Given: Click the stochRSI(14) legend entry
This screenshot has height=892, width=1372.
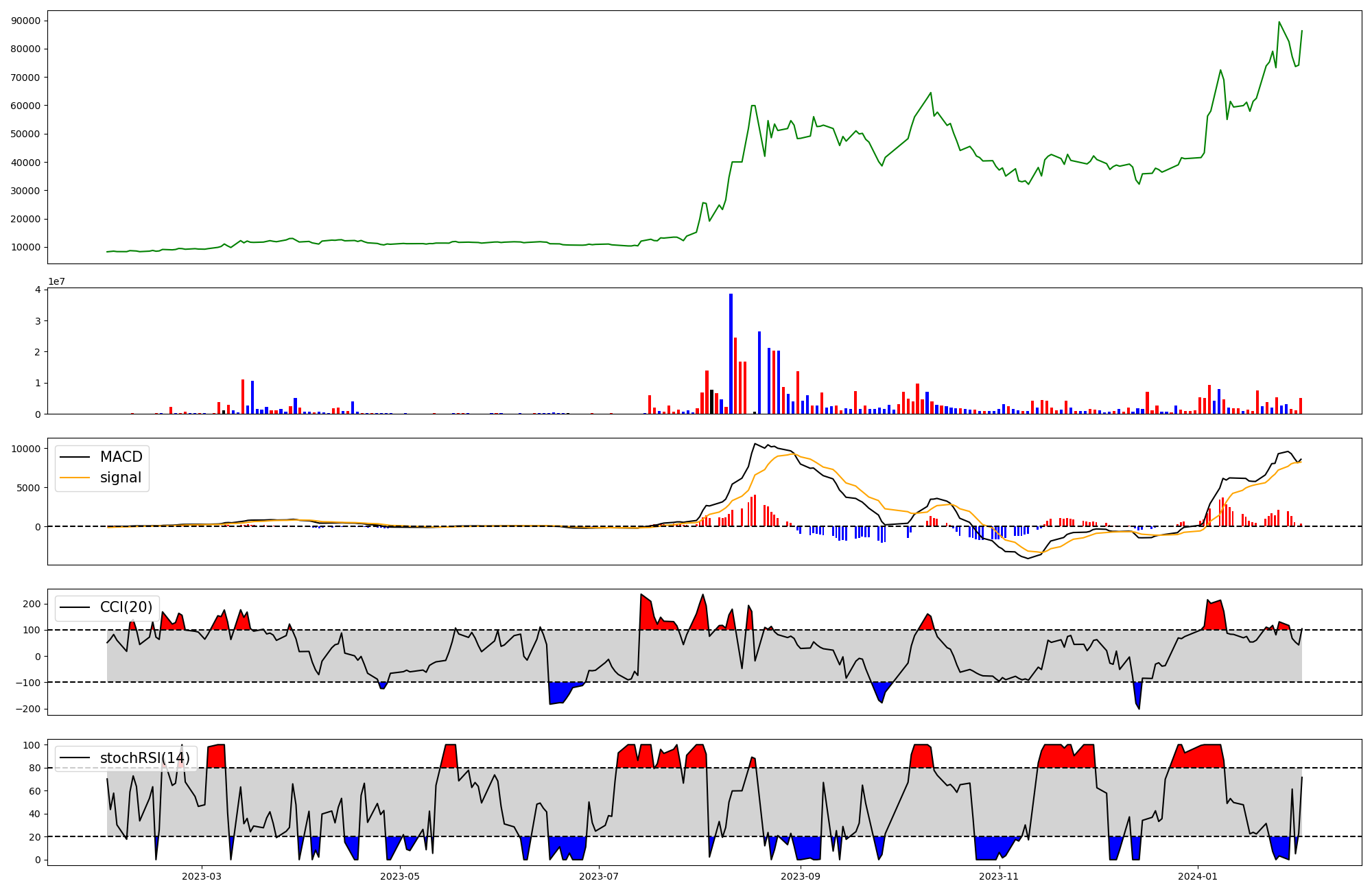Looking at the screenshot, I should (x=145, y=758).
